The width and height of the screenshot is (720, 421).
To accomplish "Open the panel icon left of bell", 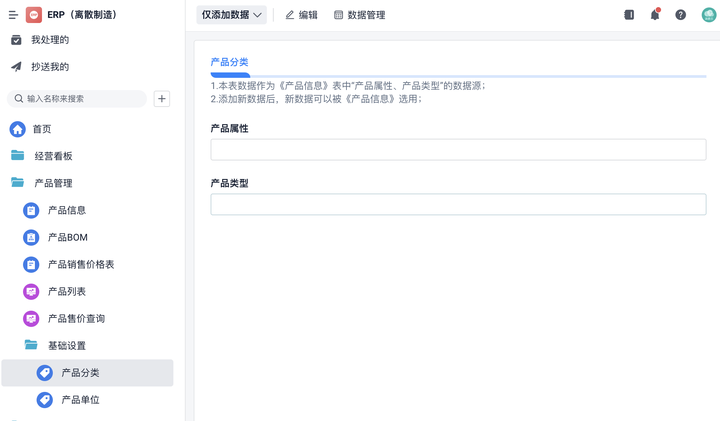I will [x=629, y=15].
